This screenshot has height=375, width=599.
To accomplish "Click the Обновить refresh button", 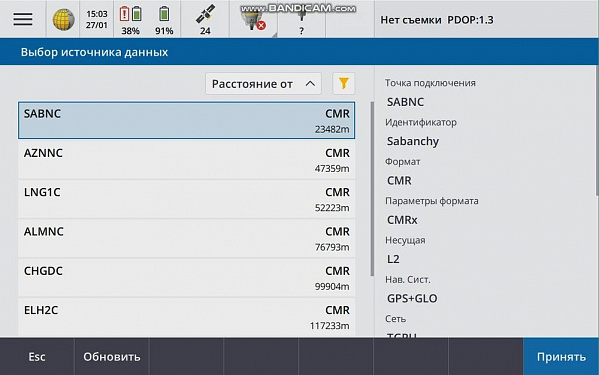I will [112, 357].
